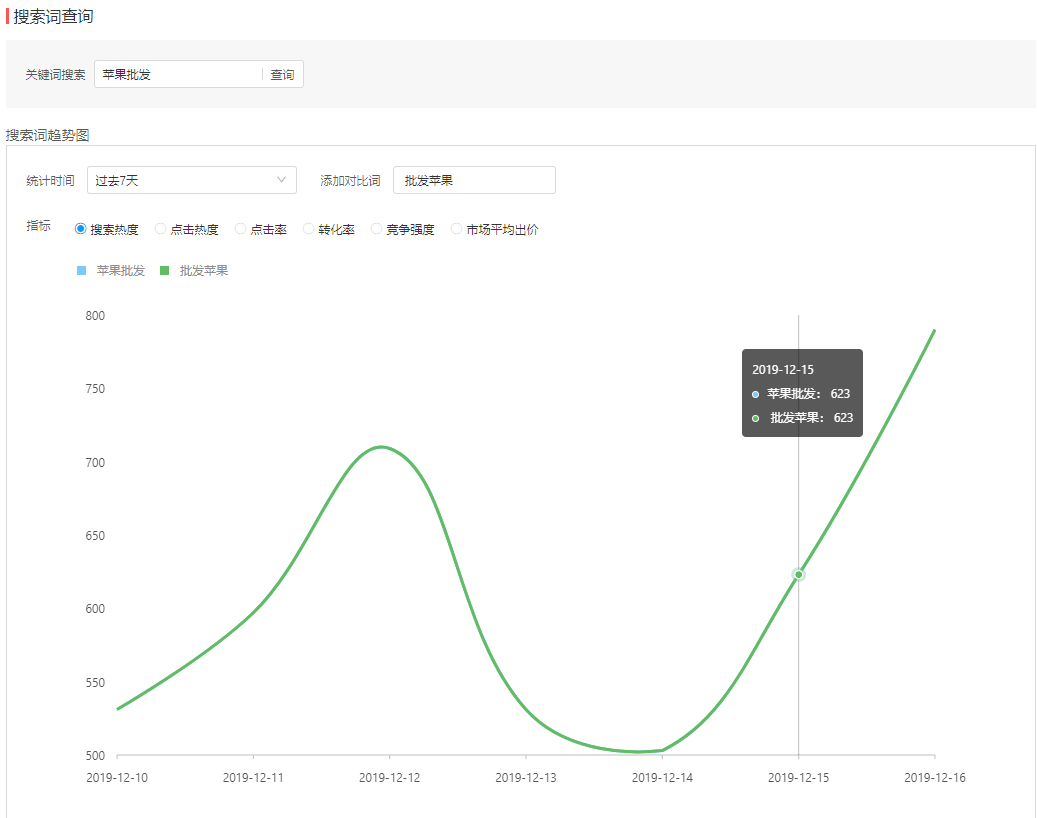Click tooltip row 批发苹果: 623

point(803,417)
